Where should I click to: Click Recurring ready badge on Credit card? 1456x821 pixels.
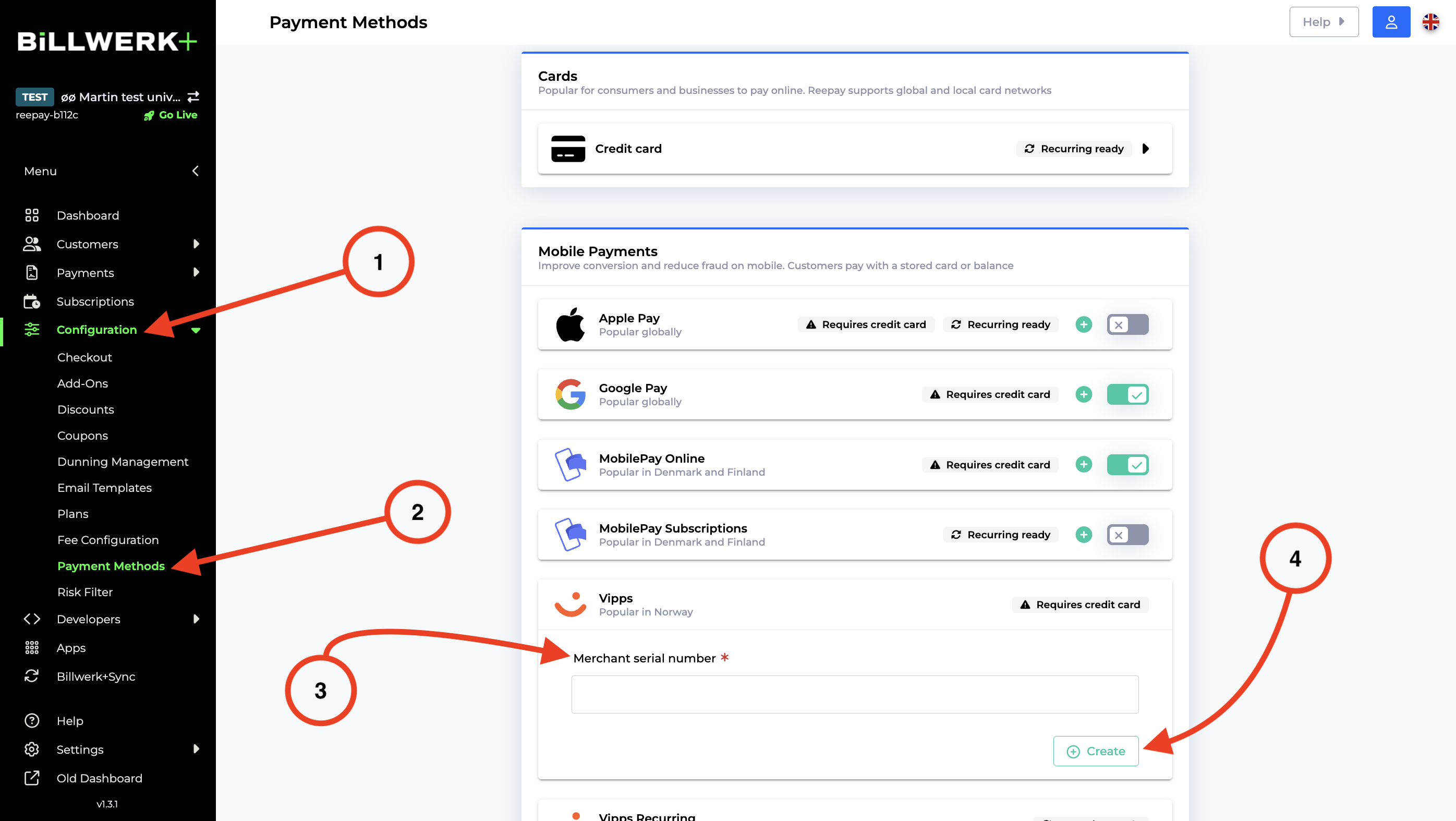tap(1074, 149)
